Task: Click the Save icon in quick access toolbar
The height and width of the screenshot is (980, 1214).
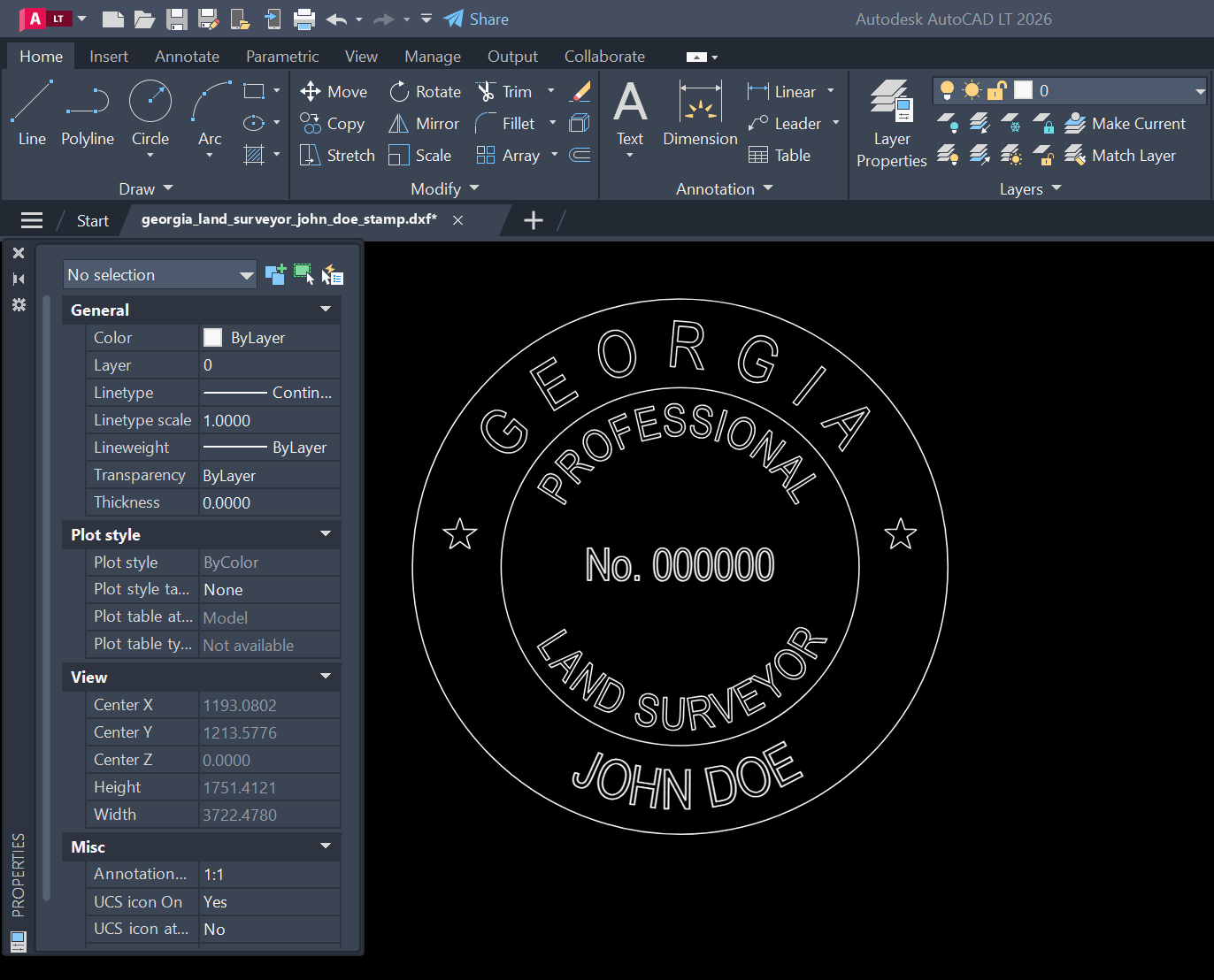Action: coord(177,19)
